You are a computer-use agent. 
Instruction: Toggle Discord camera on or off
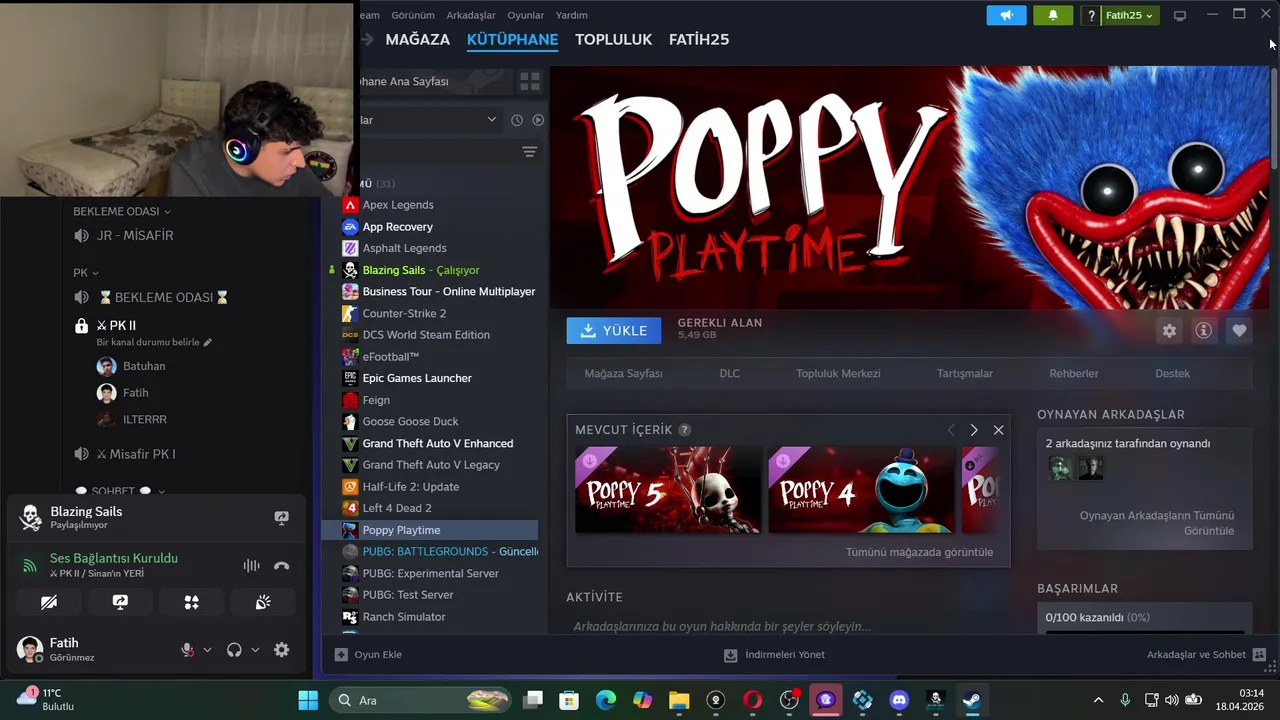[x=49, y=602]
